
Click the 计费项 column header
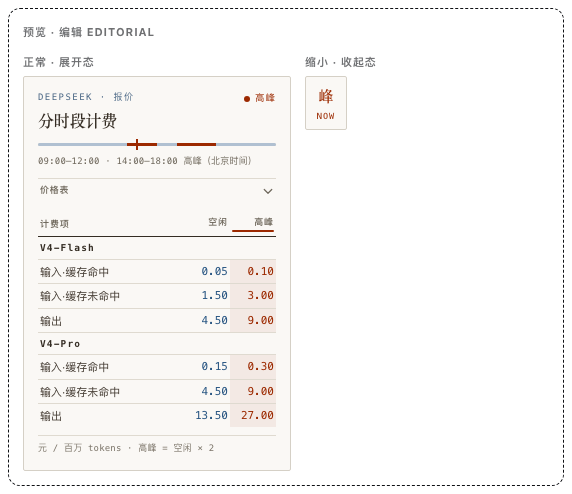tap(54, 224)
